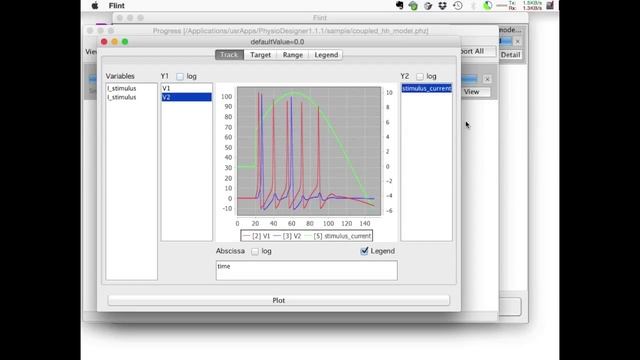Enable the Y1 log checkbox

coord(180,76)
